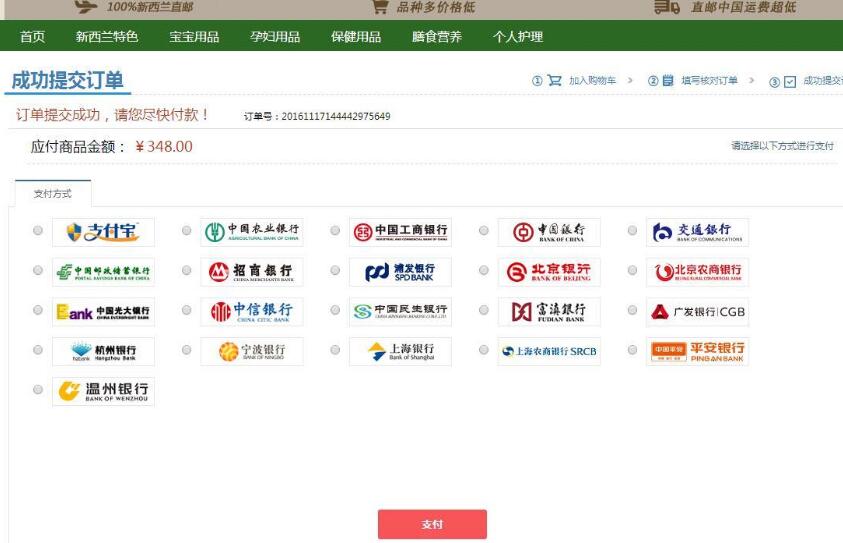Click the Postal Savings Bank logo

pyautogui.click(x=103, y=272)
